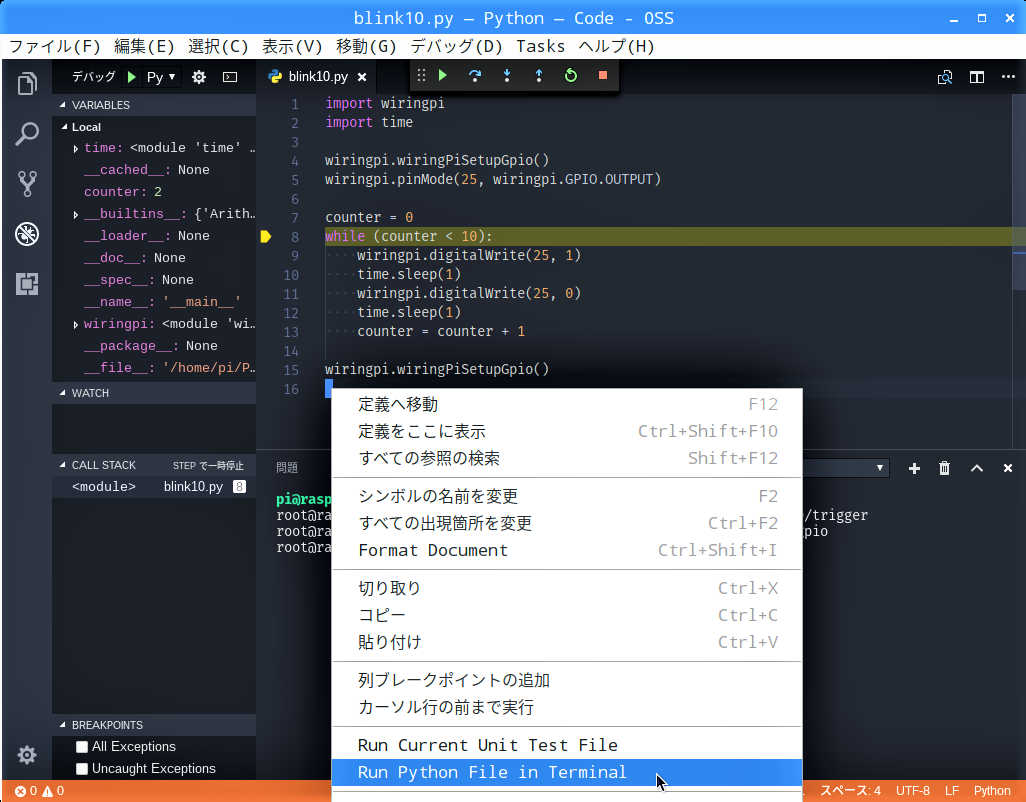Select シンボルの名前を変更 in context menu

click(567, 496)
